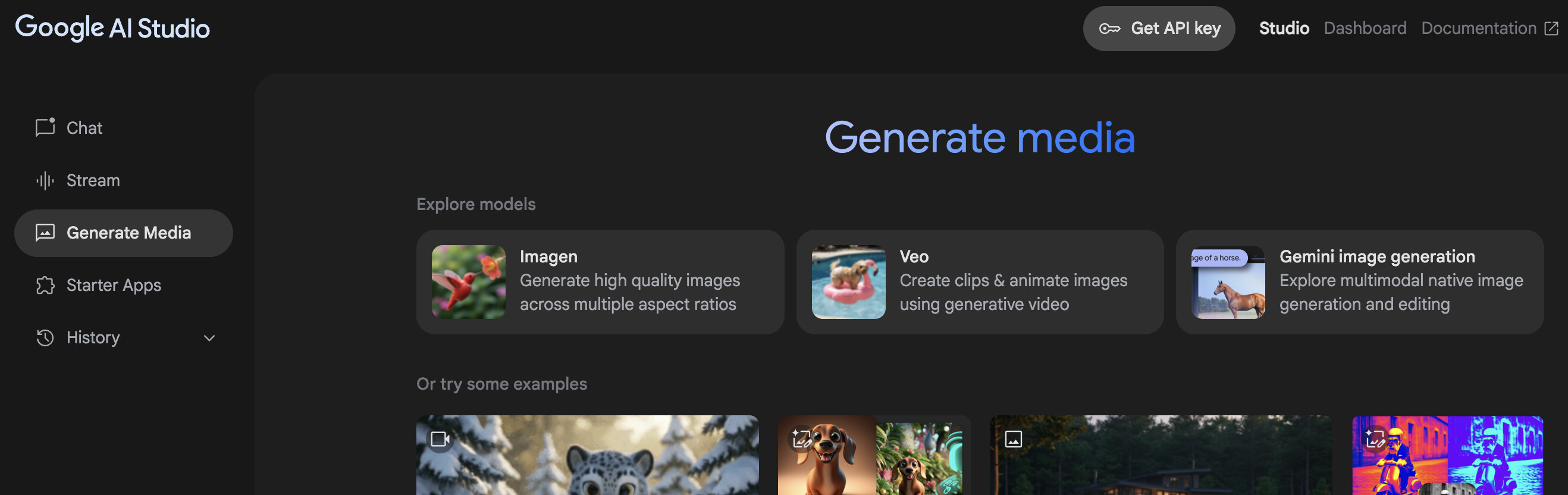Click the key icon in Get API key
This screenshot has height=495, width=1568.
pyautogui.click(x=1109, y=29)
